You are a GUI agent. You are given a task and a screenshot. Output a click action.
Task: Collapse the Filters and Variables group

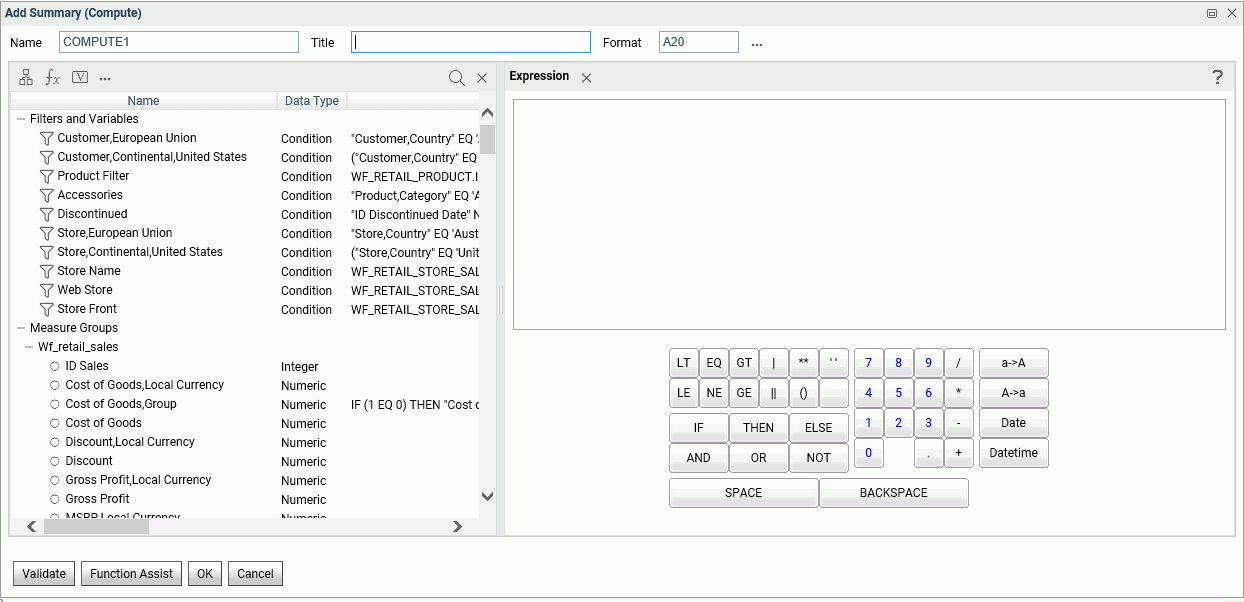click(21, 119)
